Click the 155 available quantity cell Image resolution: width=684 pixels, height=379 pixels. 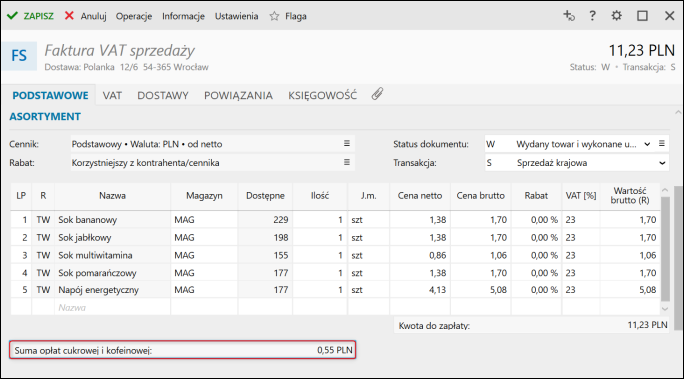pyautogui.click(x=265, y=255)
